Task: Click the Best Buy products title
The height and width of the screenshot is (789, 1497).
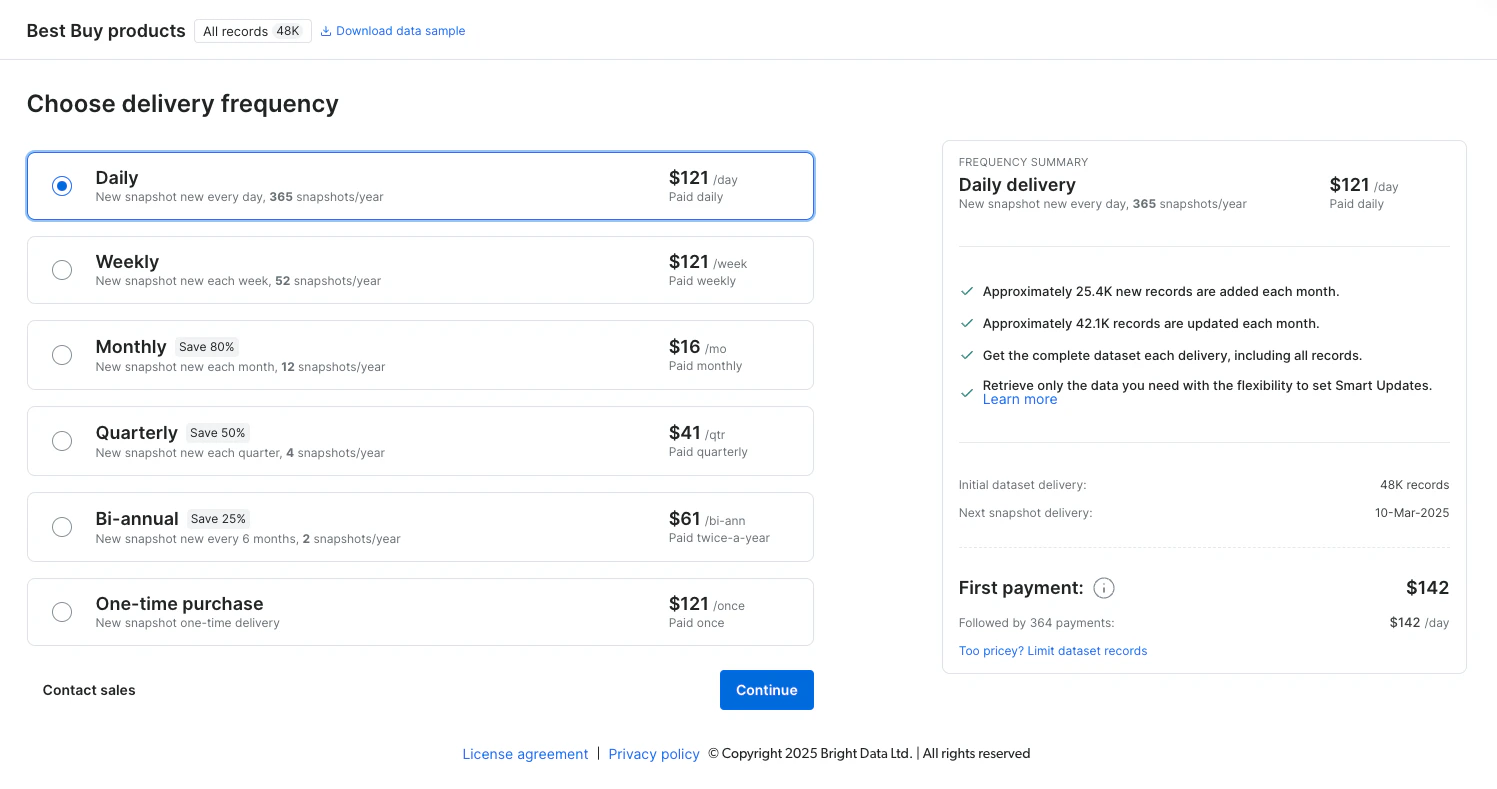Action: click(x=106, y=31)
